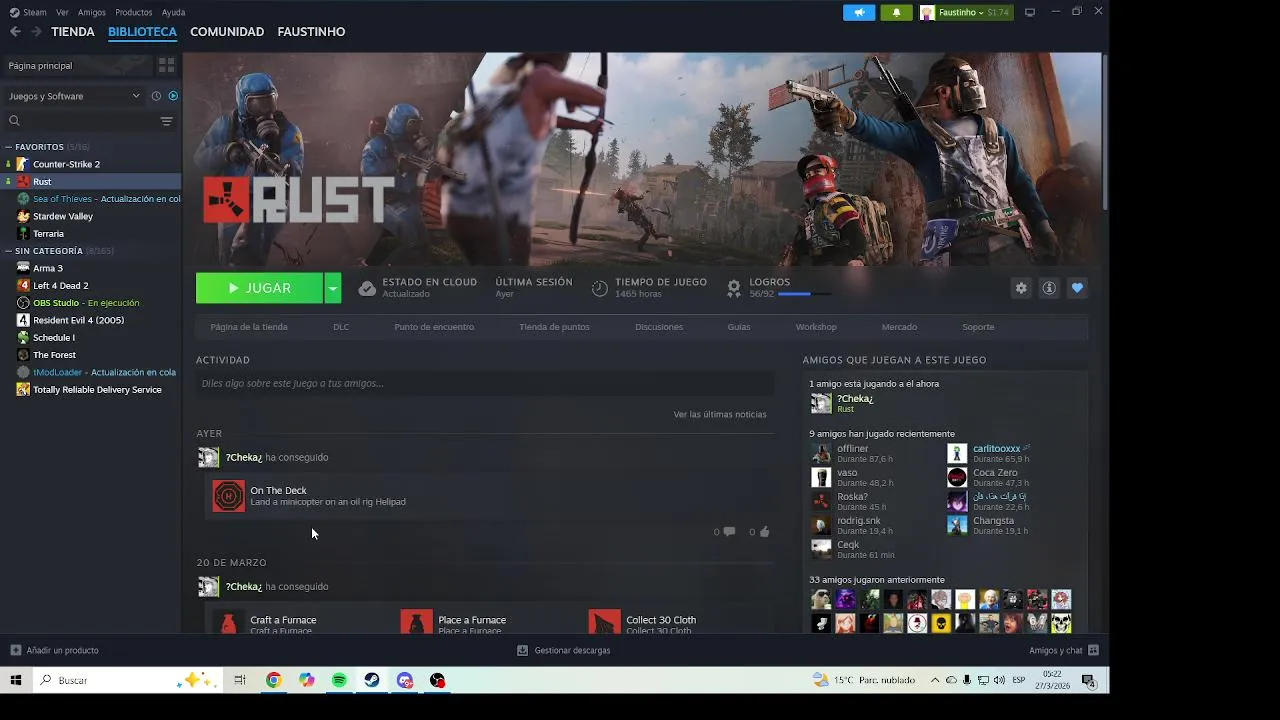The image size is (1280, 720).
Task: Collapse the FAVORITOS category
Action: 9,147
